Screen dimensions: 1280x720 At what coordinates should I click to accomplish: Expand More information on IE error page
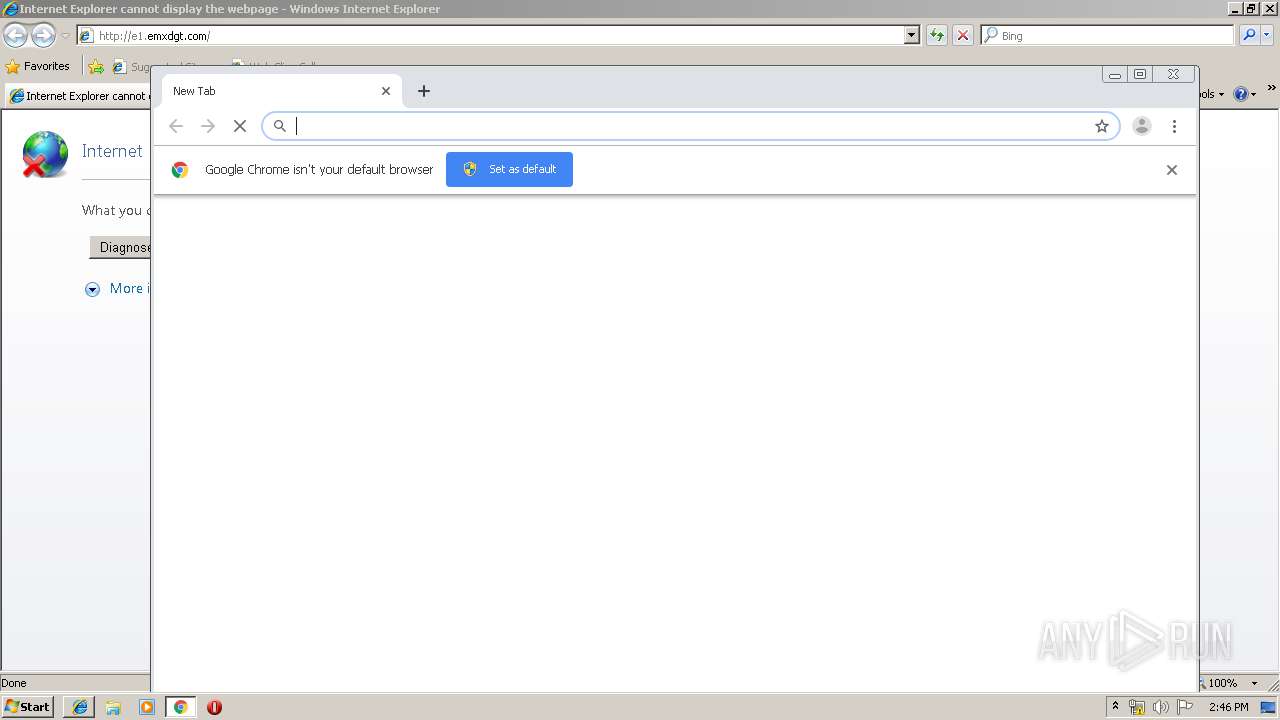[x=117, y=288]
